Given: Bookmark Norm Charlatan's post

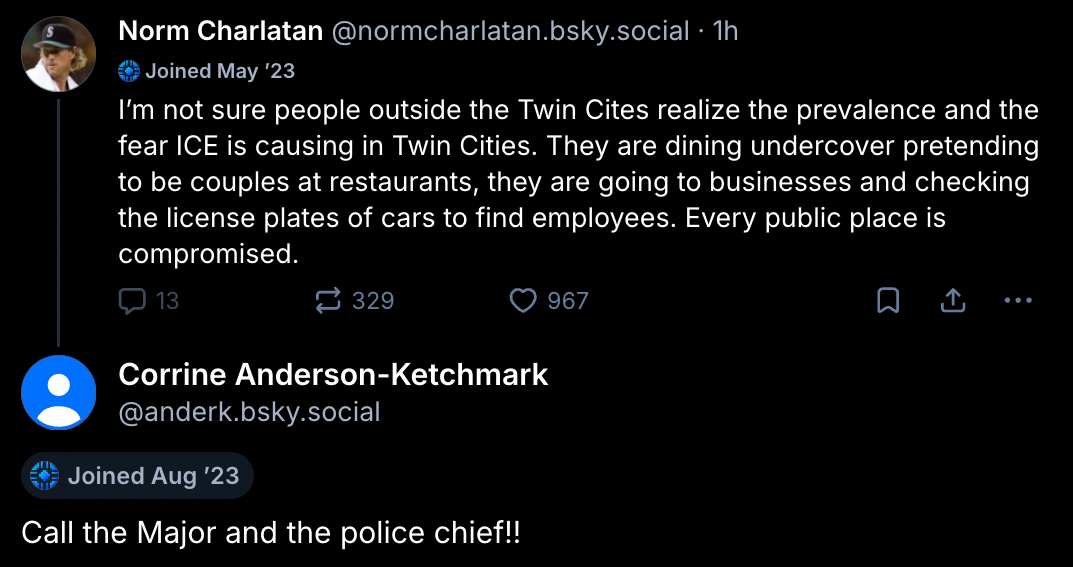Looking at the screenshot, I should [x=887, y=300].
